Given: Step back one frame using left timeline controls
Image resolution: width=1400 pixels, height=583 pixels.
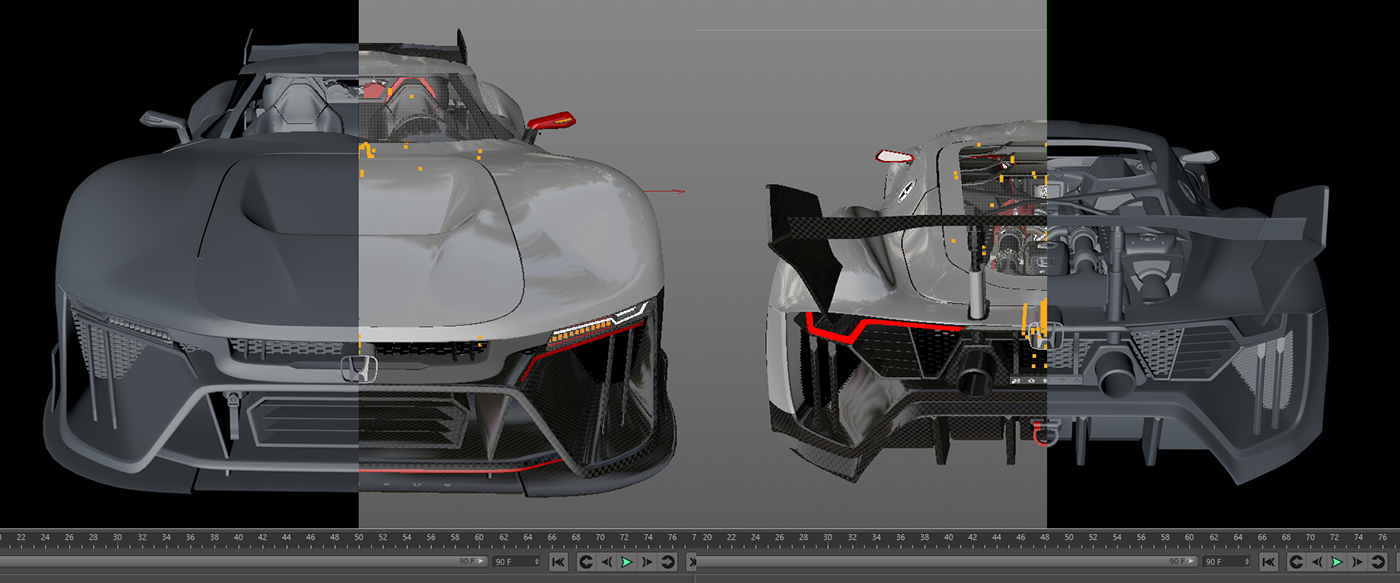Looking at the screenshot, I should click(x=608, y=560).
